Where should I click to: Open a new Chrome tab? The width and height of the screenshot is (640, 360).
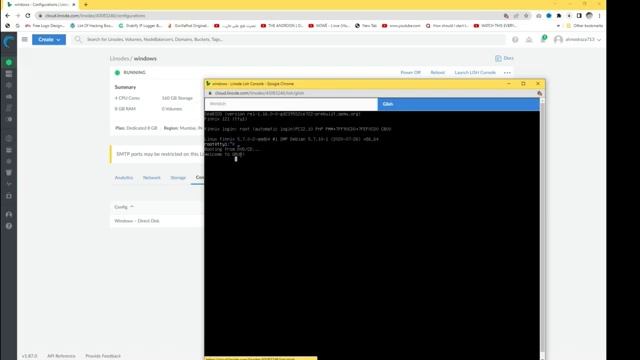[86, 4]
